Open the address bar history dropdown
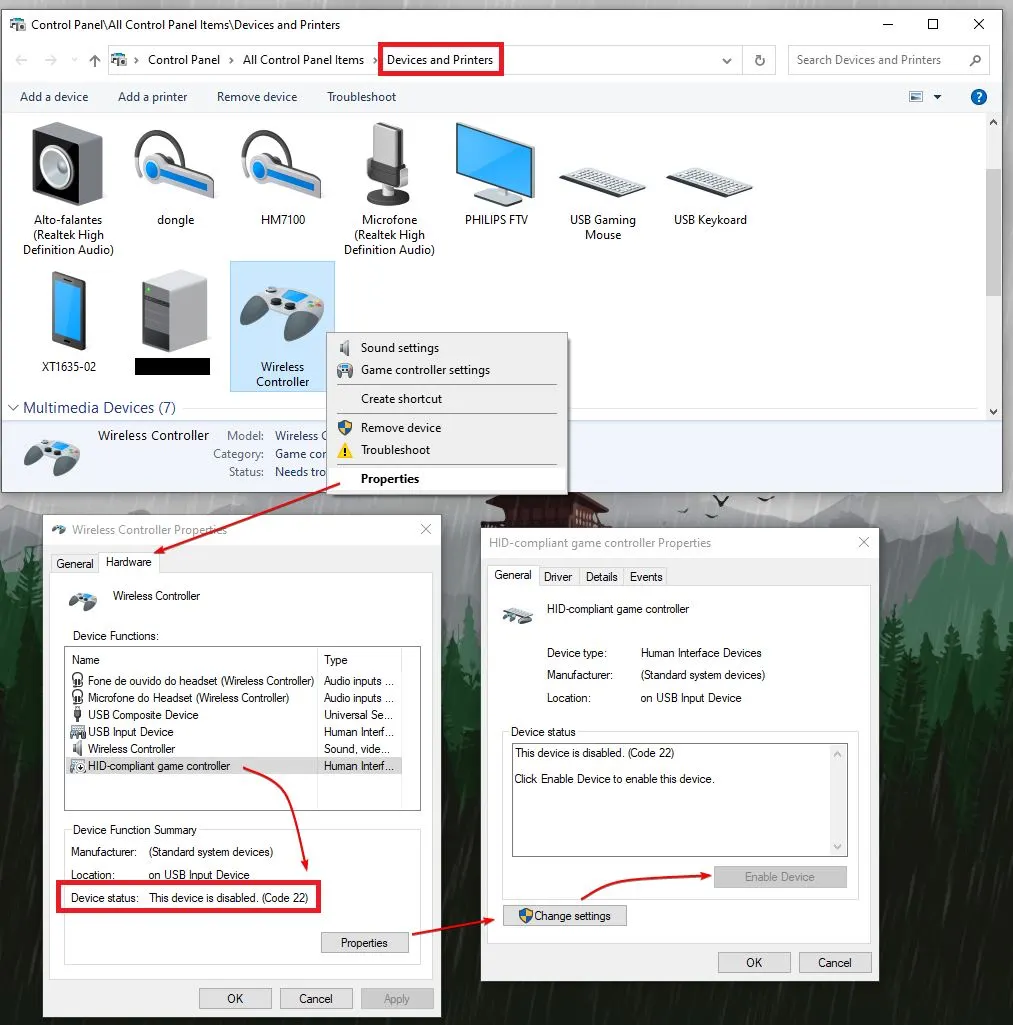This screenshot has width=1013, height=1025. tap(727, 60)
